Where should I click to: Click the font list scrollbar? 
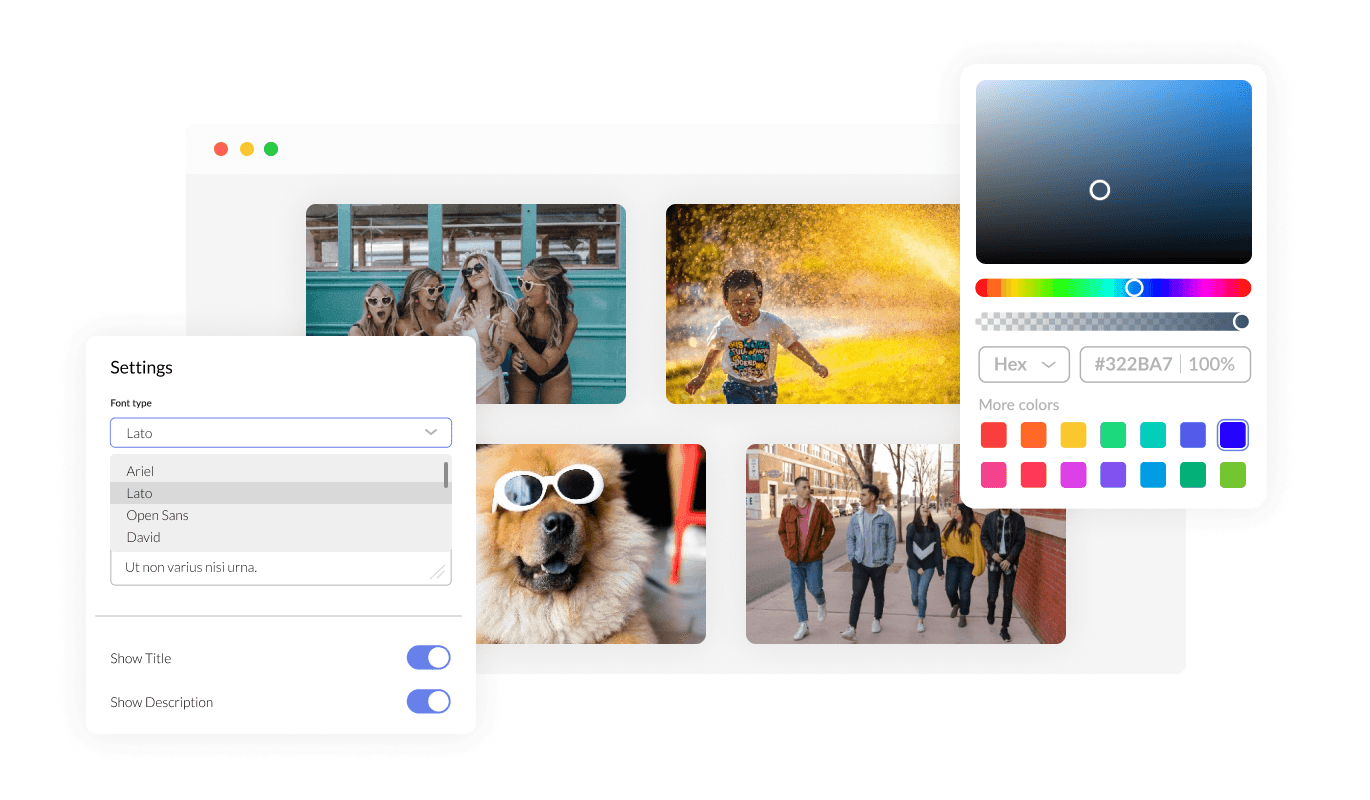click(446, 474)
